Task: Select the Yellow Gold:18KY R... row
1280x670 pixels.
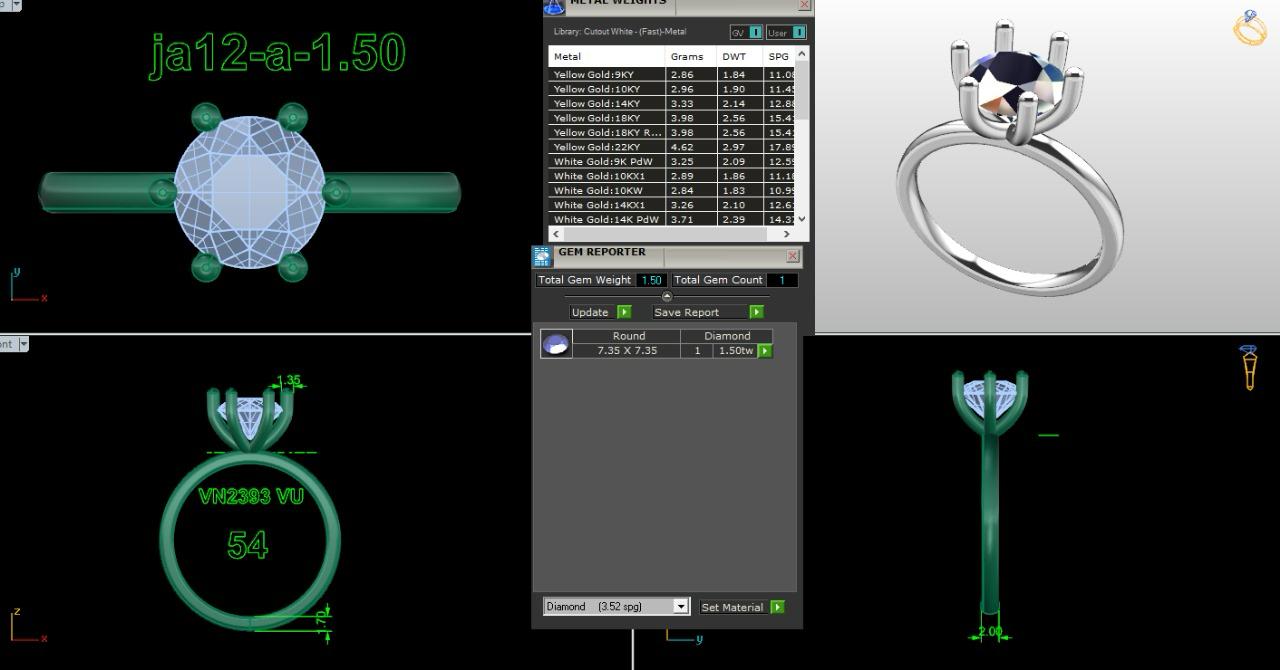Action: (672, 133)
